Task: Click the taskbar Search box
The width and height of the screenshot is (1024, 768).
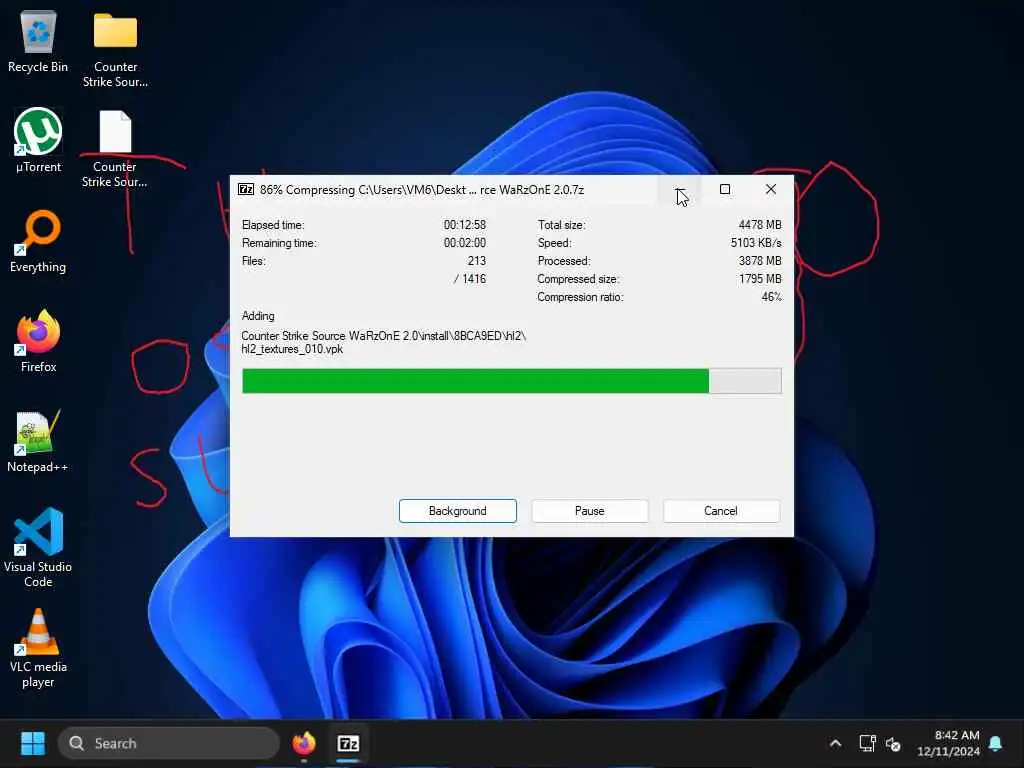Action: coord(169,743)
